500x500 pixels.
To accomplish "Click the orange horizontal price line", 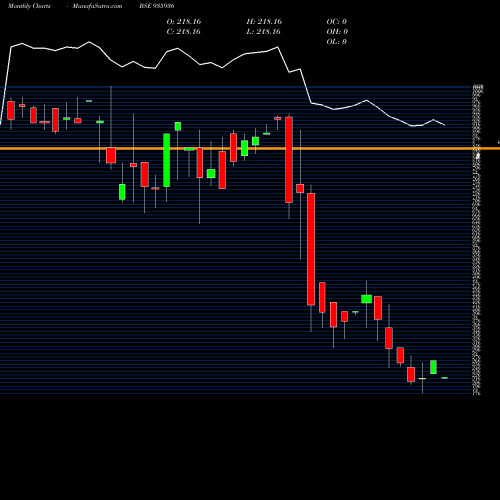I will pyautogui.click(x=250, y=148).
